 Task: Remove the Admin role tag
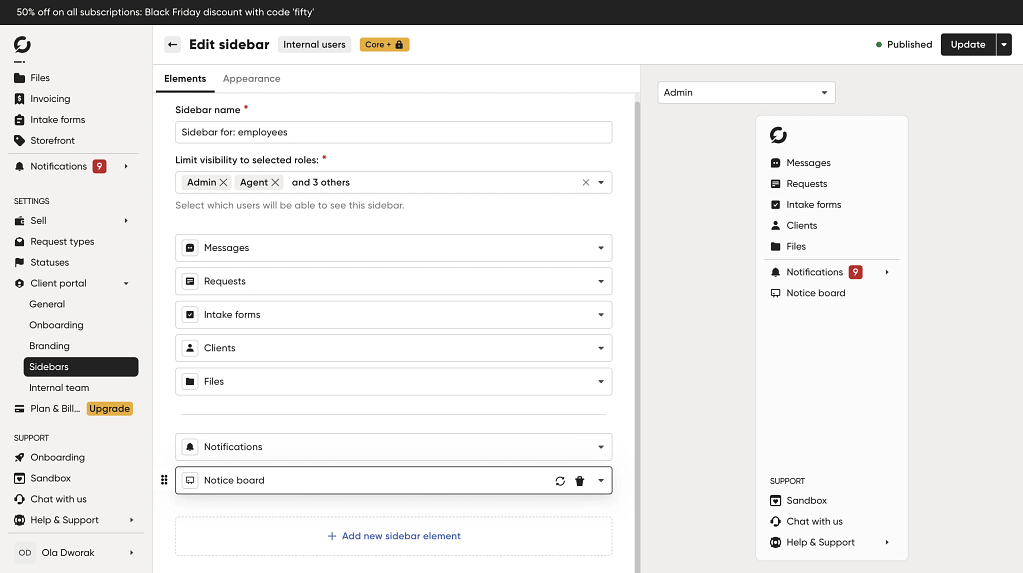click(x=223, y=183)
